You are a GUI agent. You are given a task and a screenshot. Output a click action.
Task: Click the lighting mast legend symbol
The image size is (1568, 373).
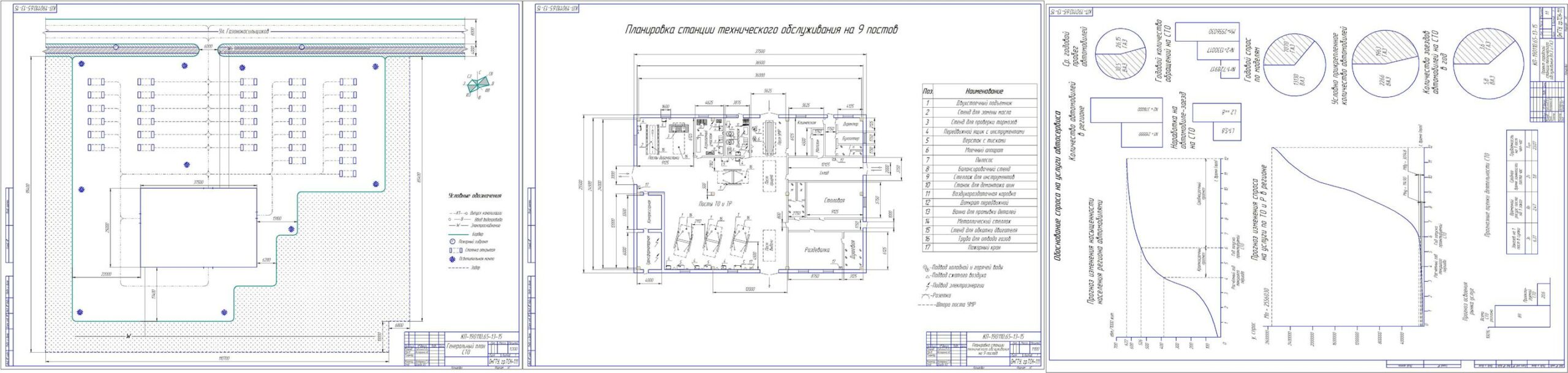tap(452, 259)
